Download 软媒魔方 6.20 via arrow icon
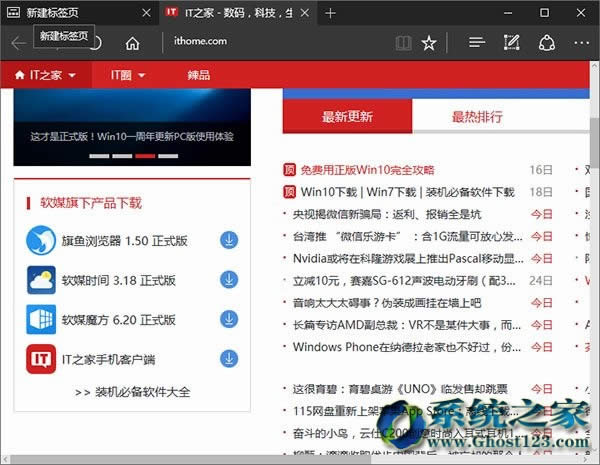The width and height of the screenshot is (600, 465). pos(229,319)
